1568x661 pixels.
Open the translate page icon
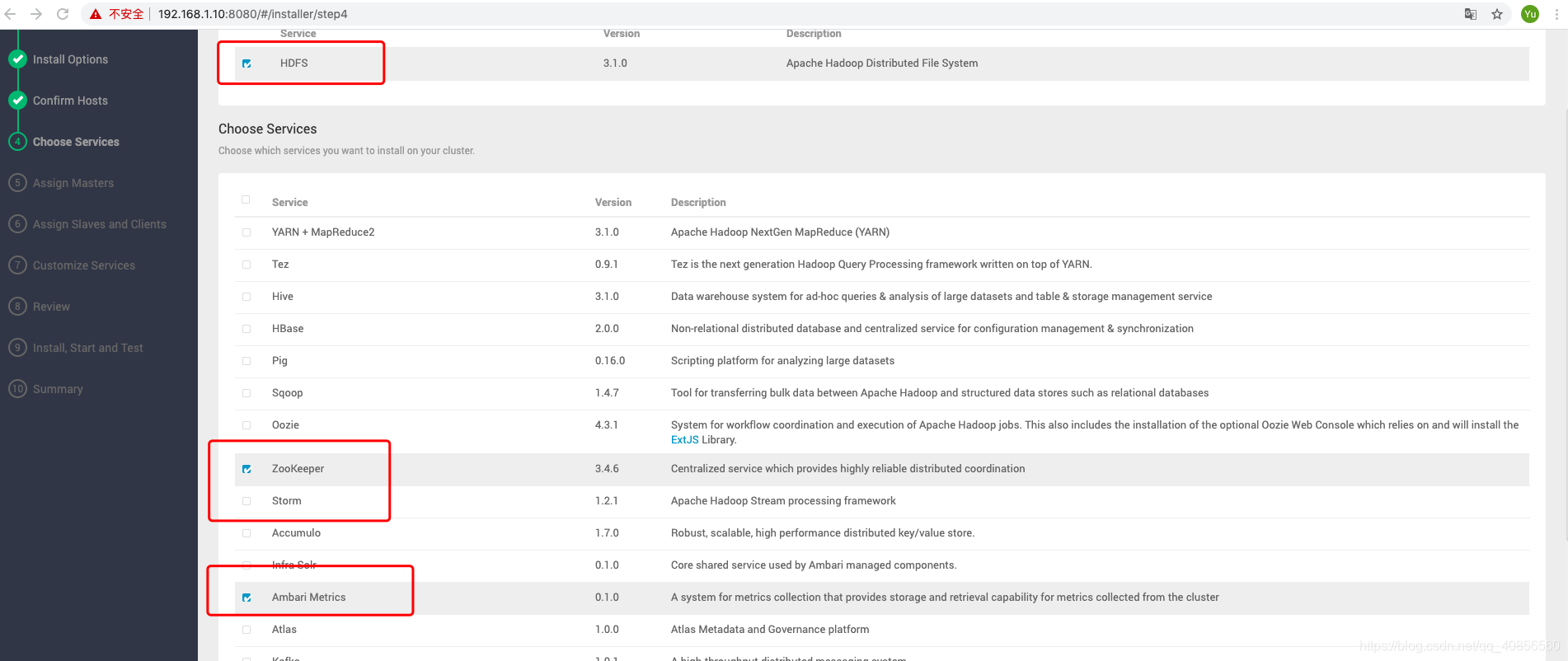click(x=1470, y=14)
